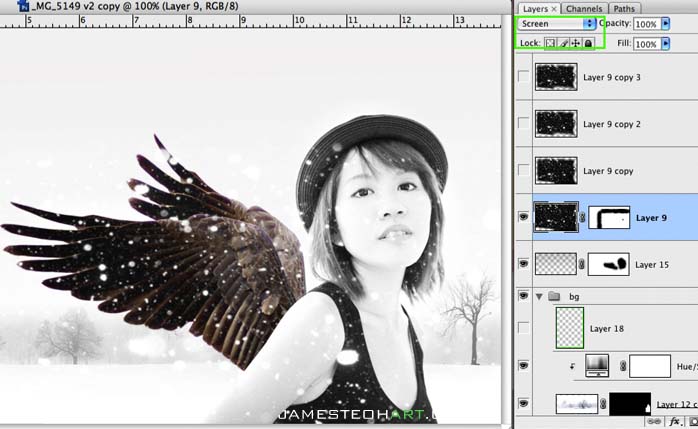
Task: Click the 'Layer 9 copy 2' name
Action: [x=612, y=124]
